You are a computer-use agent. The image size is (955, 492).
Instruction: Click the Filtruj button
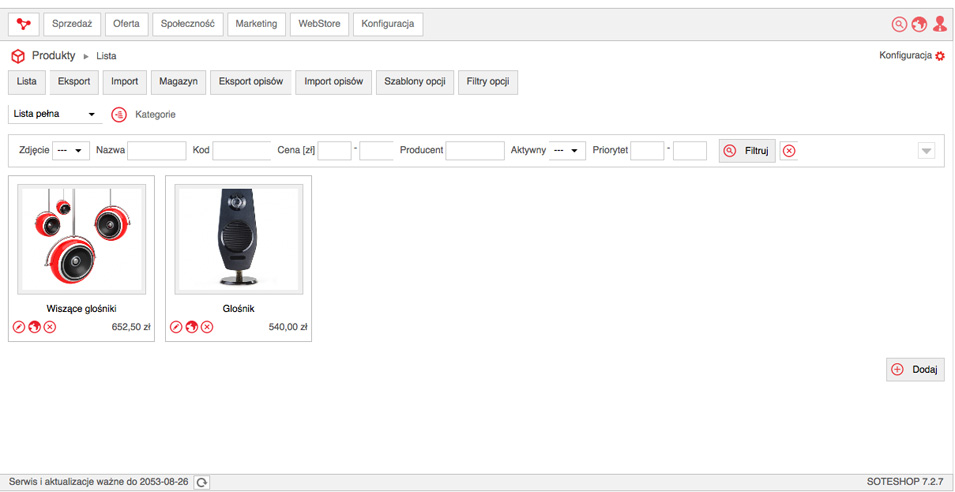[747, 150]
